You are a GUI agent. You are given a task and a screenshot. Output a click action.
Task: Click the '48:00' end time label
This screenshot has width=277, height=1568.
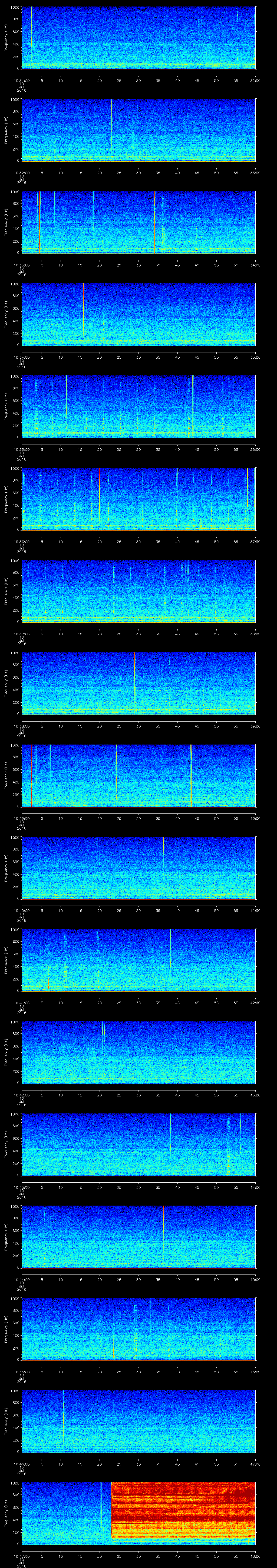click(x=255, y=1556)
